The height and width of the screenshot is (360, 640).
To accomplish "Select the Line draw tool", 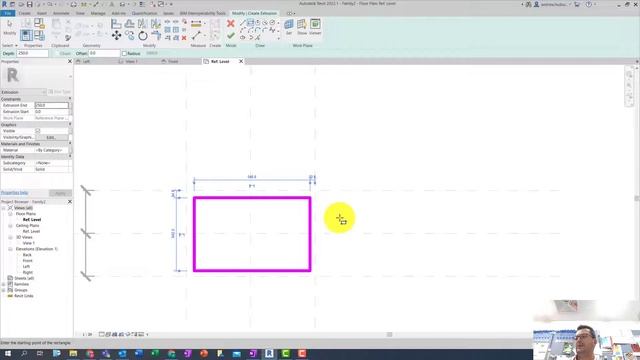I will pyautogui.click(x=242, y=23).
